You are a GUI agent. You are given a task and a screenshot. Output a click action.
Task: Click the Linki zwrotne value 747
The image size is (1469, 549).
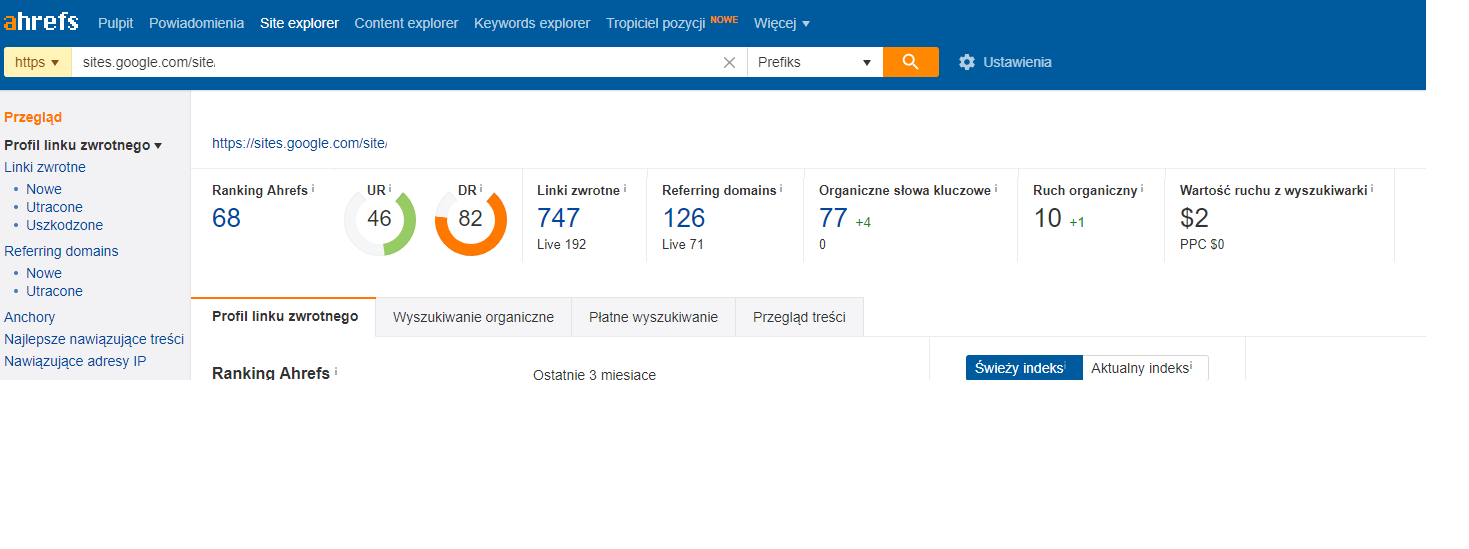pos(558,218)
